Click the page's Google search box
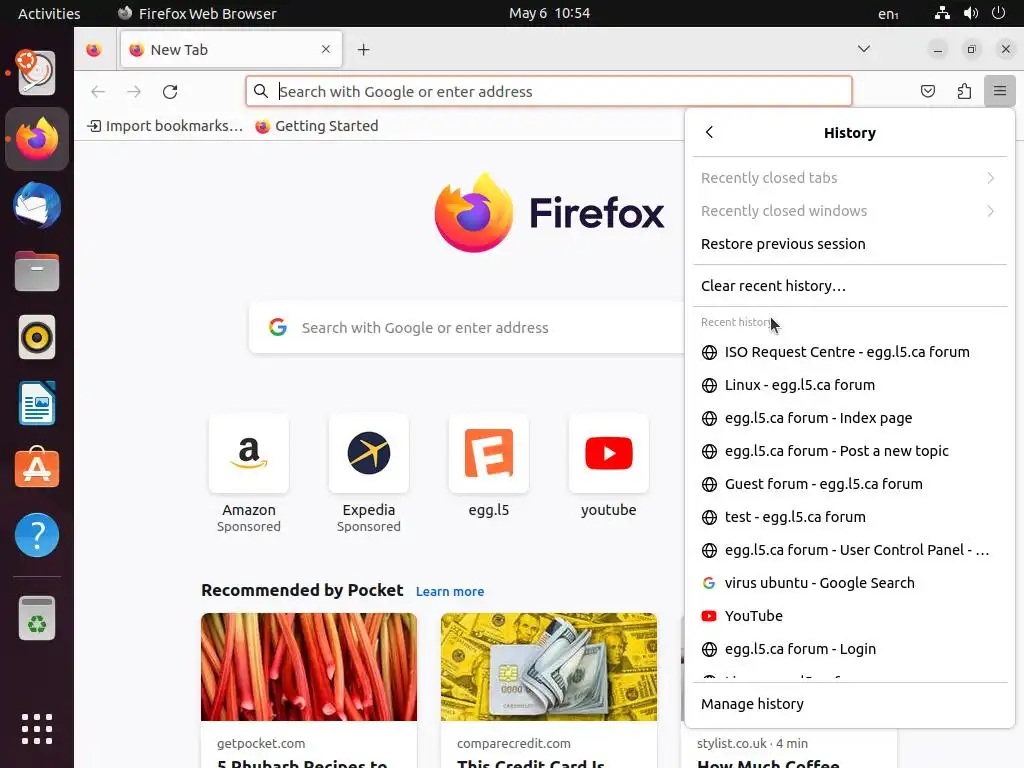 [x=467, y=327]
